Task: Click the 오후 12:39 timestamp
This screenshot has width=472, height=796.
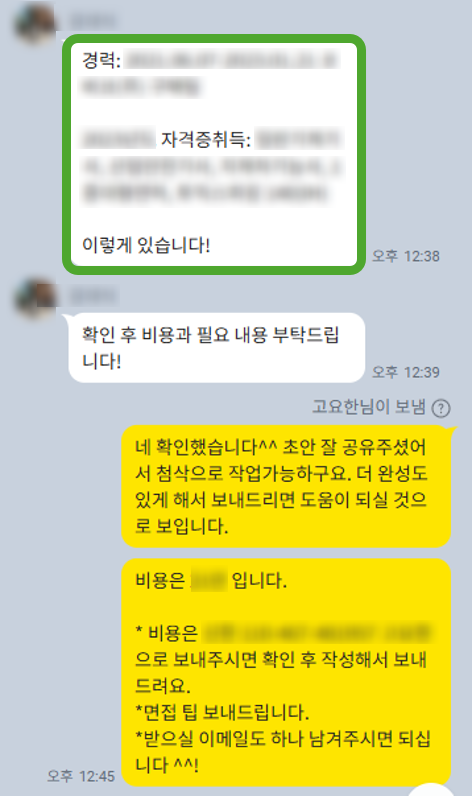Action: [406, 372]
